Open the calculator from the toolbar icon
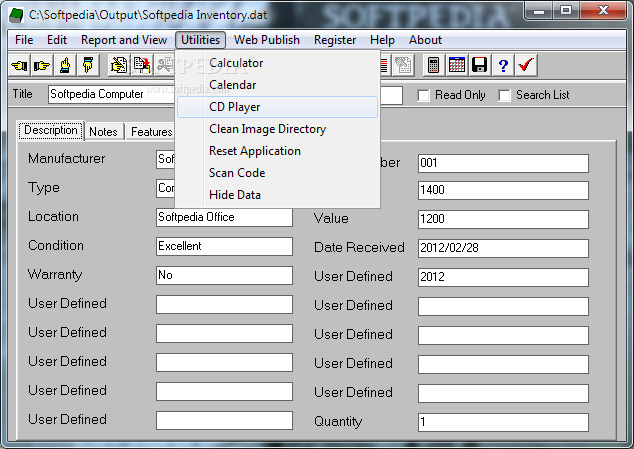634x449 pixels. (433, 65)
